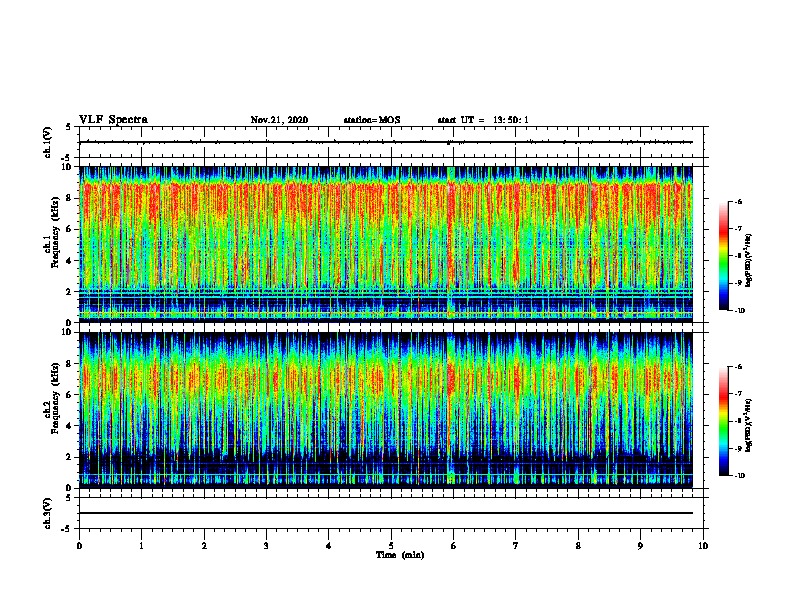Click the bright burst near 6 min in ch.1
792x612 pixels.
[450, 242]
